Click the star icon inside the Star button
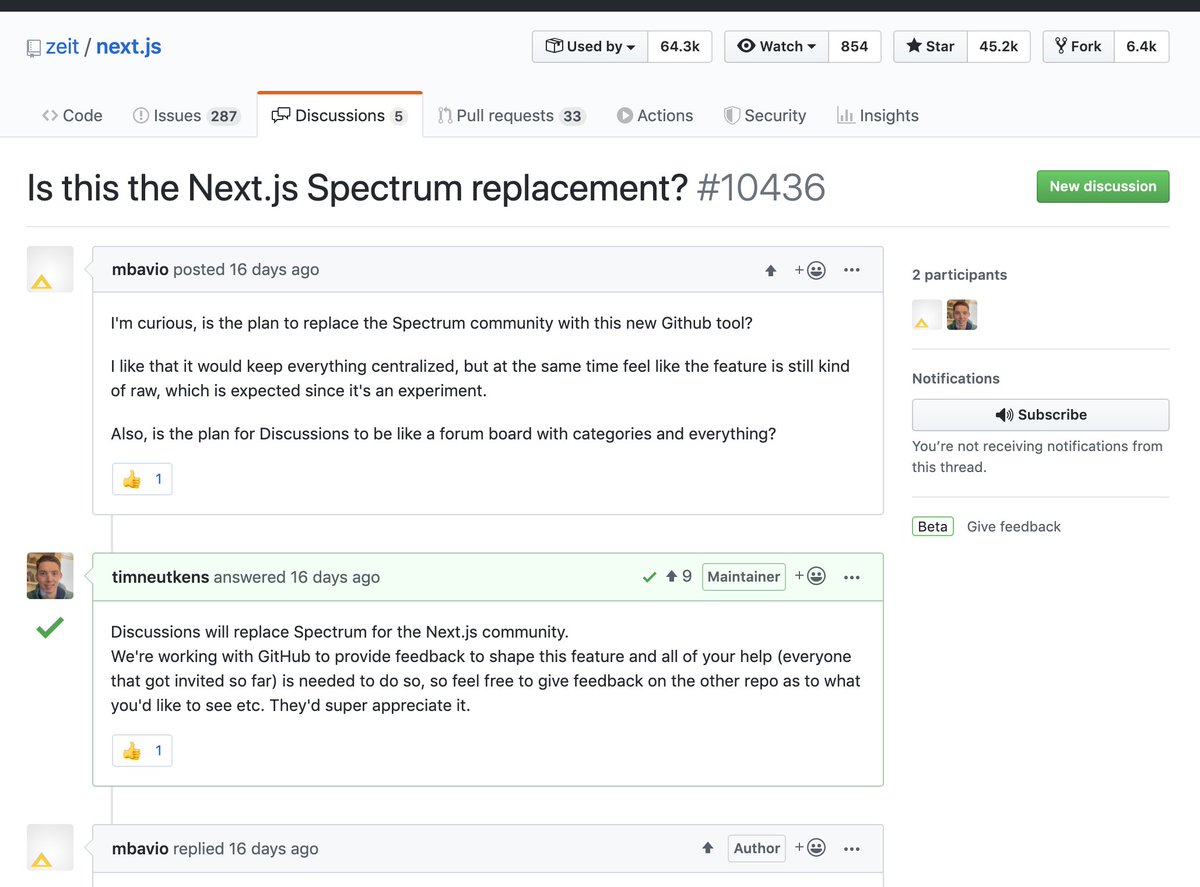 pos(915,46)
